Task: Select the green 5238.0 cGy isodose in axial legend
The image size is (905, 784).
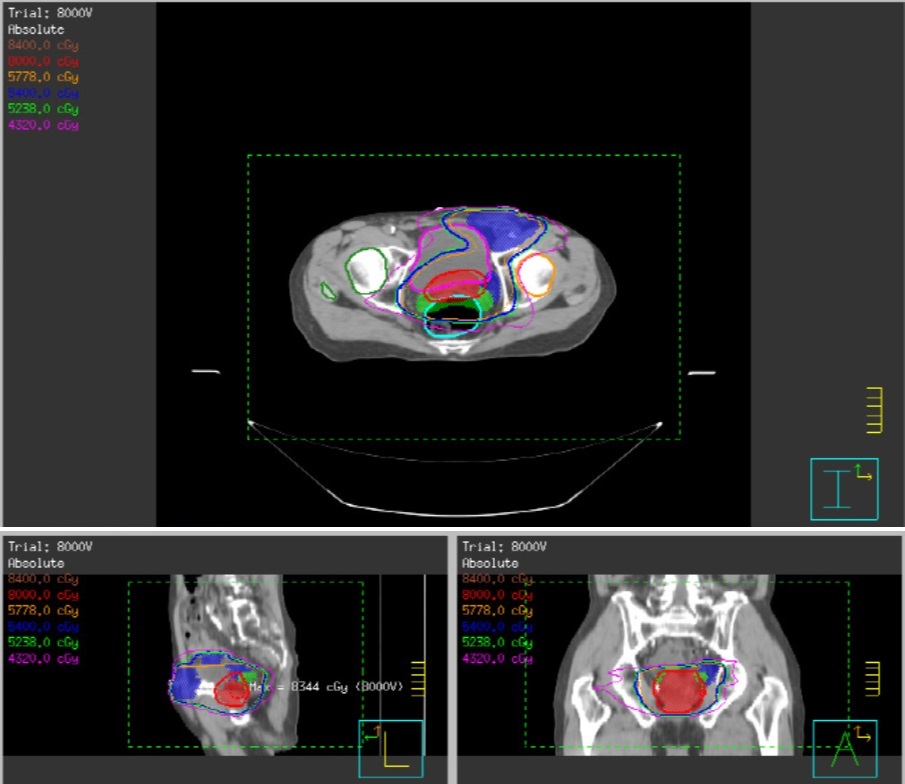Action: coord(43,109)
